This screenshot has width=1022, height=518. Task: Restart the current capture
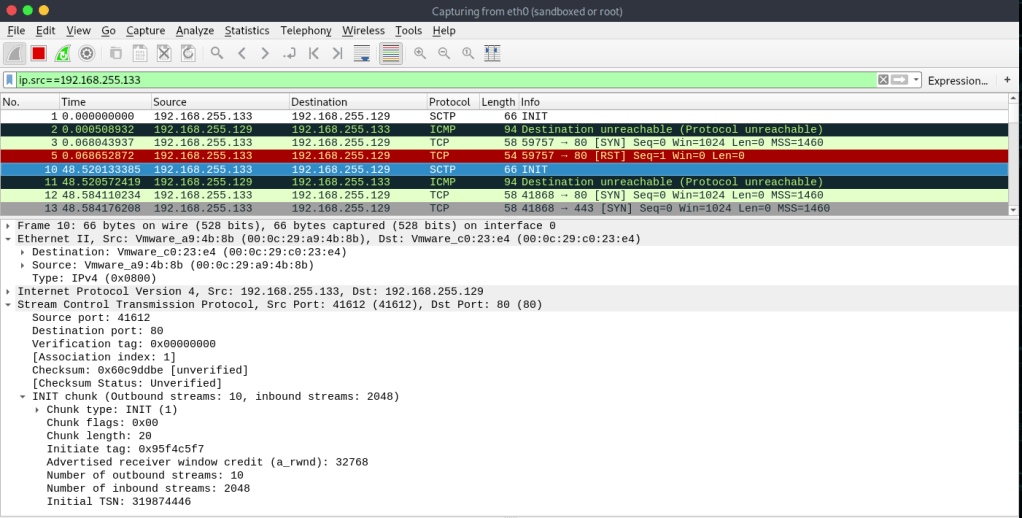tap(63, 53)
